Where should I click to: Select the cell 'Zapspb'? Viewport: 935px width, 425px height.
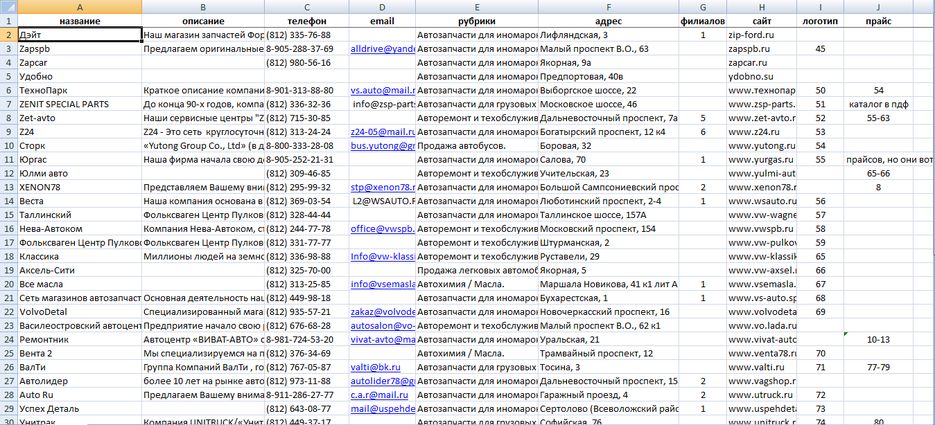[x=79, y=49]
